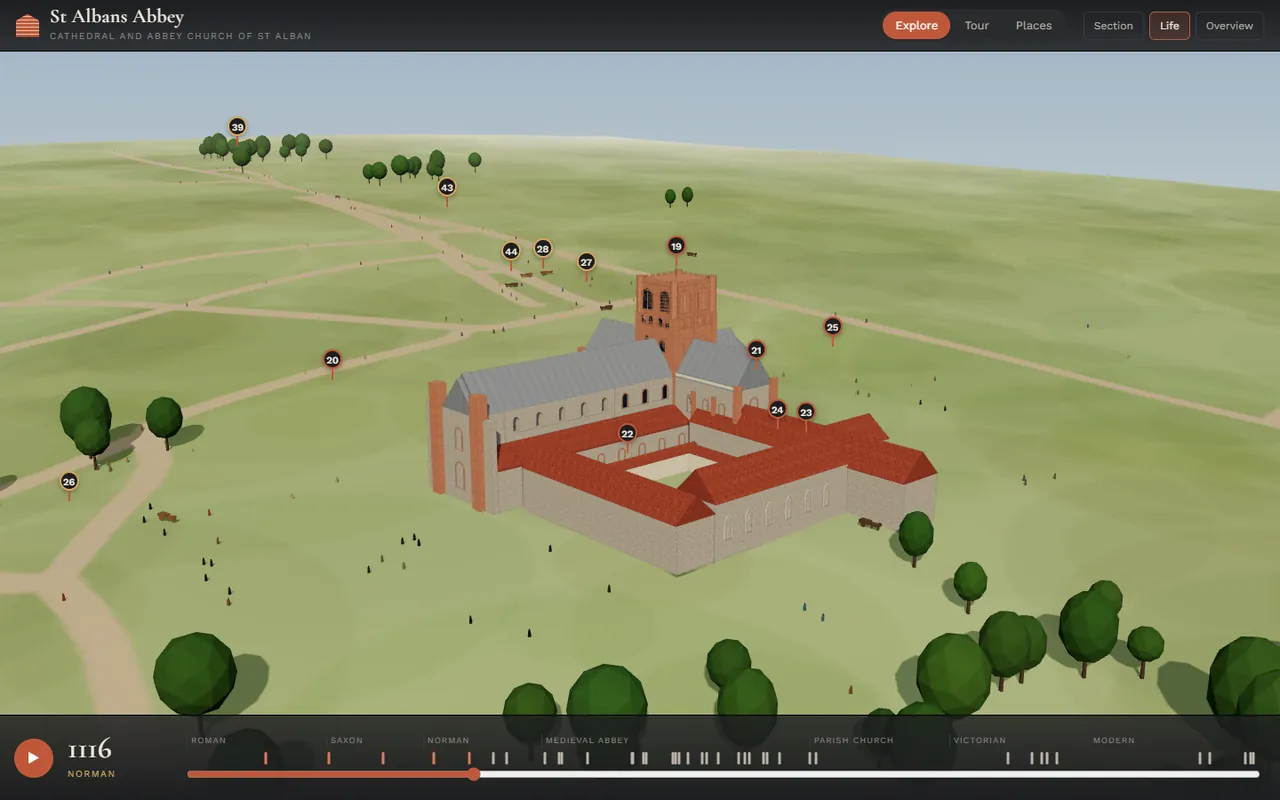Select map marker 23
1280x800 pixels.
tap(806, 412)
